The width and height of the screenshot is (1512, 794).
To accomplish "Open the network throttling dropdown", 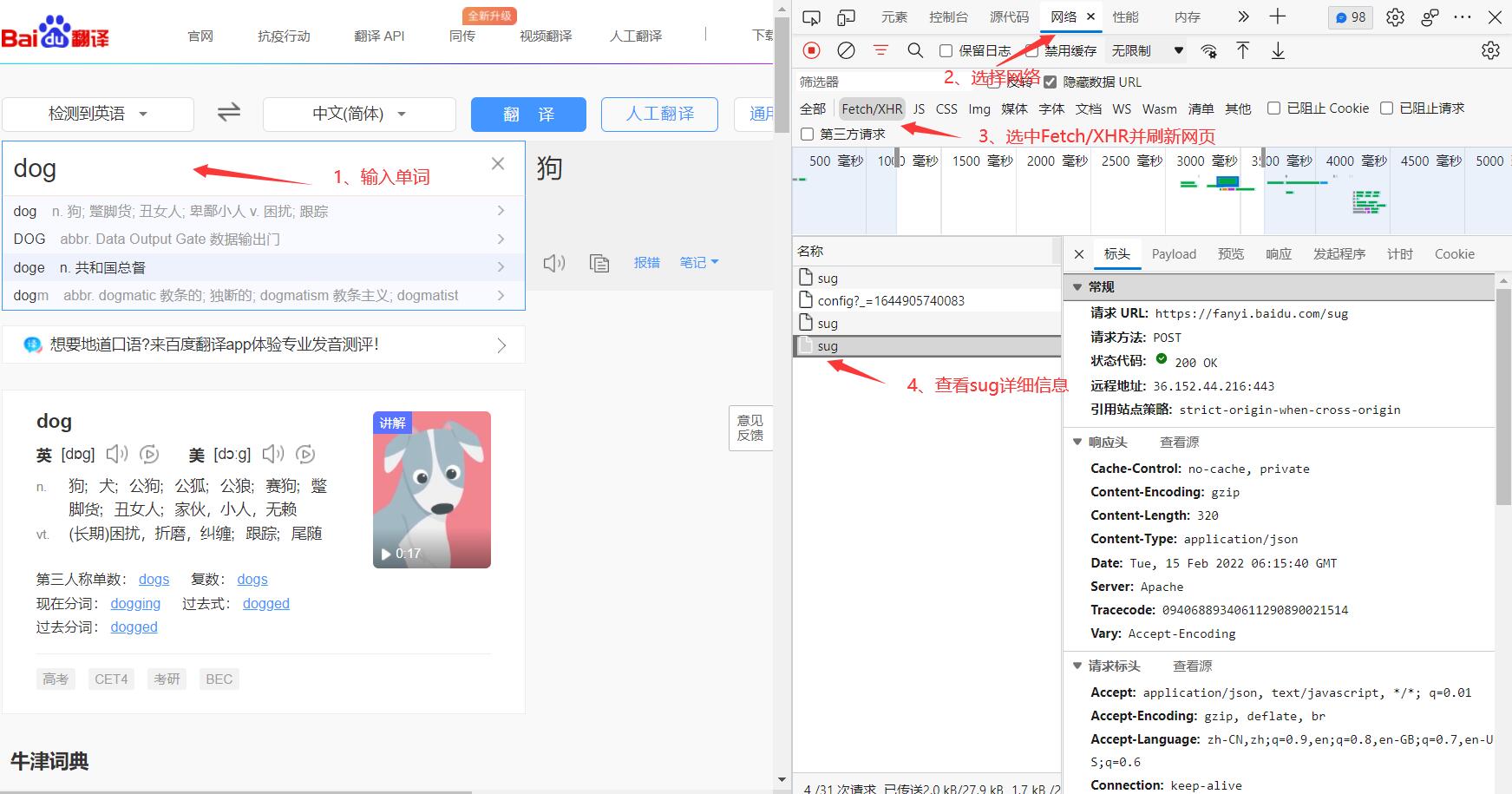I will (1148, 51).
